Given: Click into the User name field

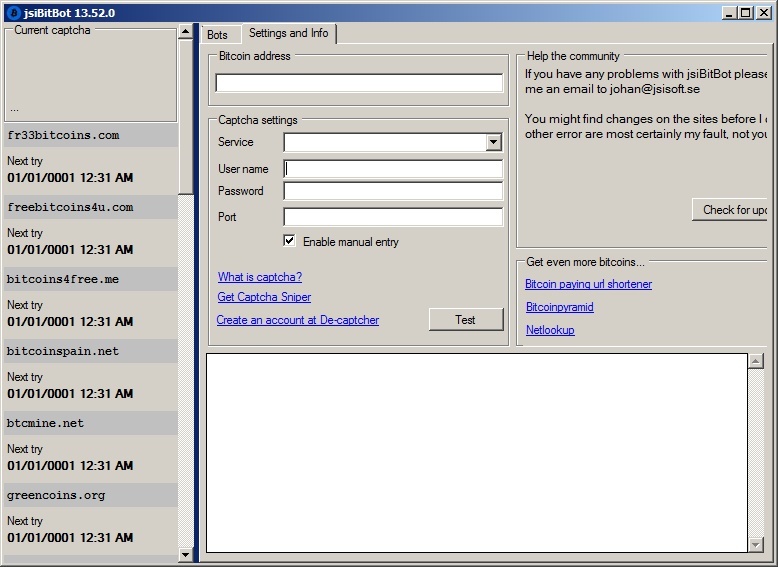Looking at the screenshot, I should (x=393, y=169).
